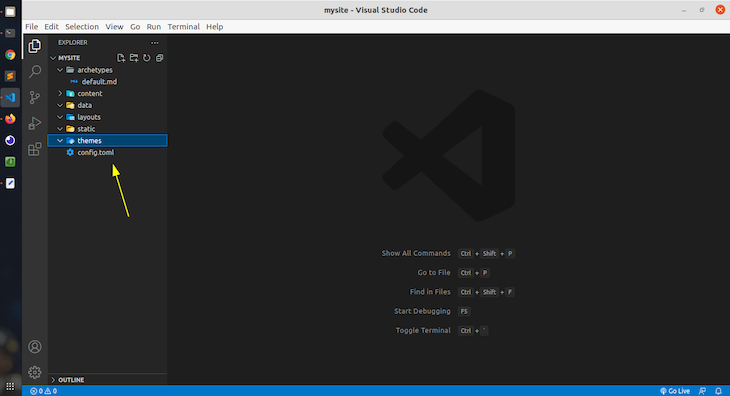Viewport: 730px width, 396px height.
Task: Collapse the MYSITE root folder
Action: click(53, 58)
